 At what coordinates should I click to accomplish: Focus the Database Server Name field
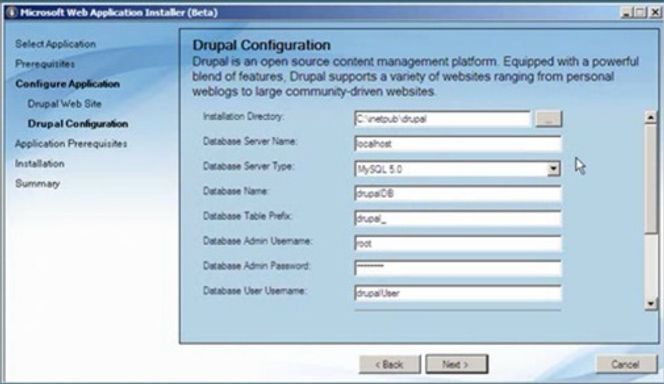pos(458,144)
